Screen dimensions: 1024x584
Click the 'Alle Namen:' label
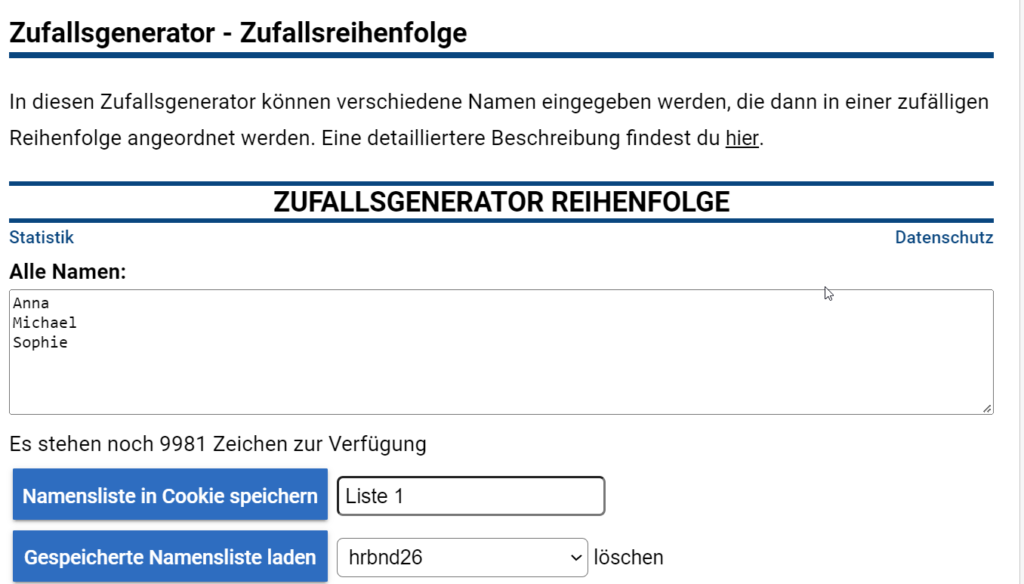pos(67,272)
